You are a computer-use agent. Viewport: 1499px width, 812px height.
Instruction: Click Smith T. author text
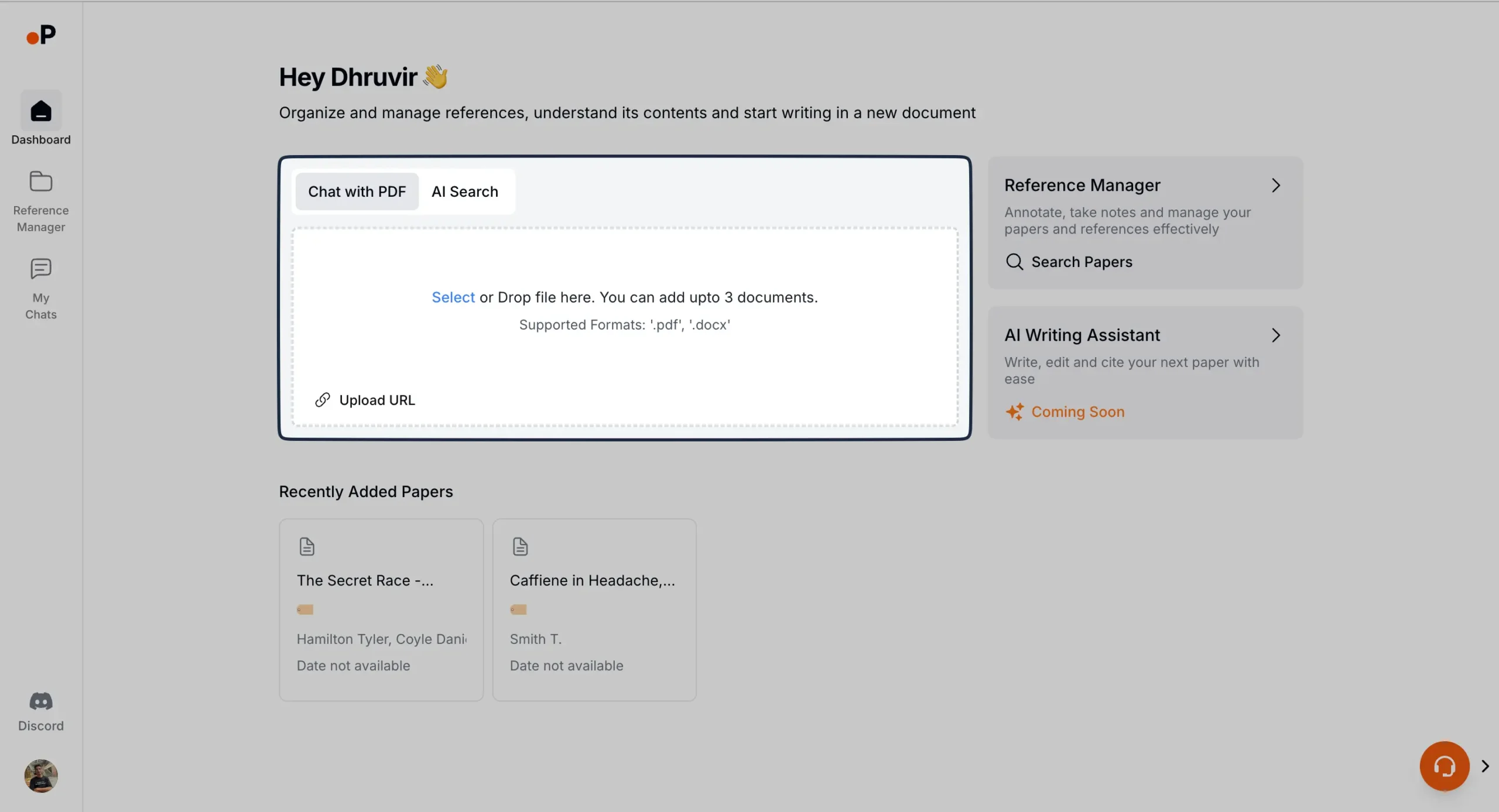[x=536, y=639]
